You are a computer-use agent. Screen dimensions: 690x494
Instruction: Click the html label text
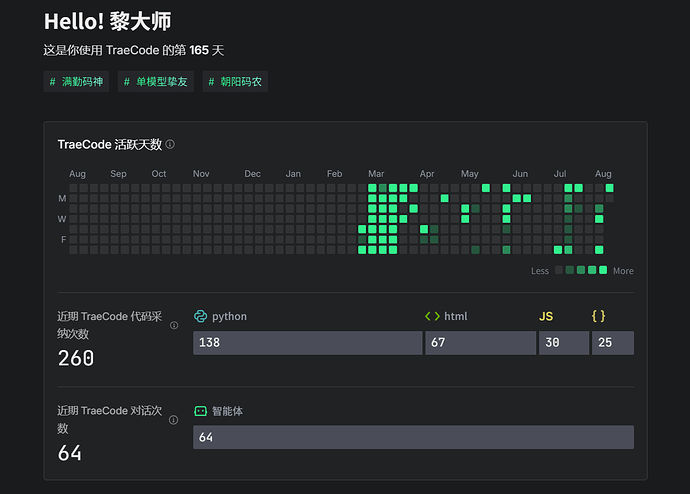click(x=455, y=316)
